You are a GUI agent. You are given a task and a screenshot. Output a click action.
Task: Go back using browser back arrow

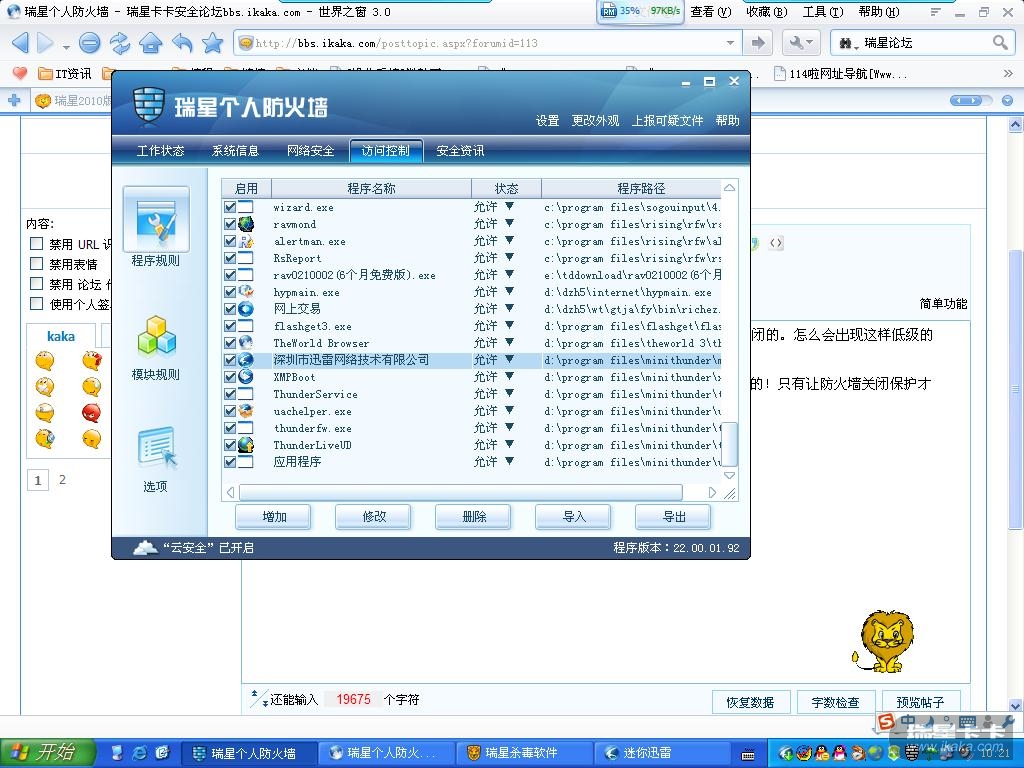click(x=20, y=44)
